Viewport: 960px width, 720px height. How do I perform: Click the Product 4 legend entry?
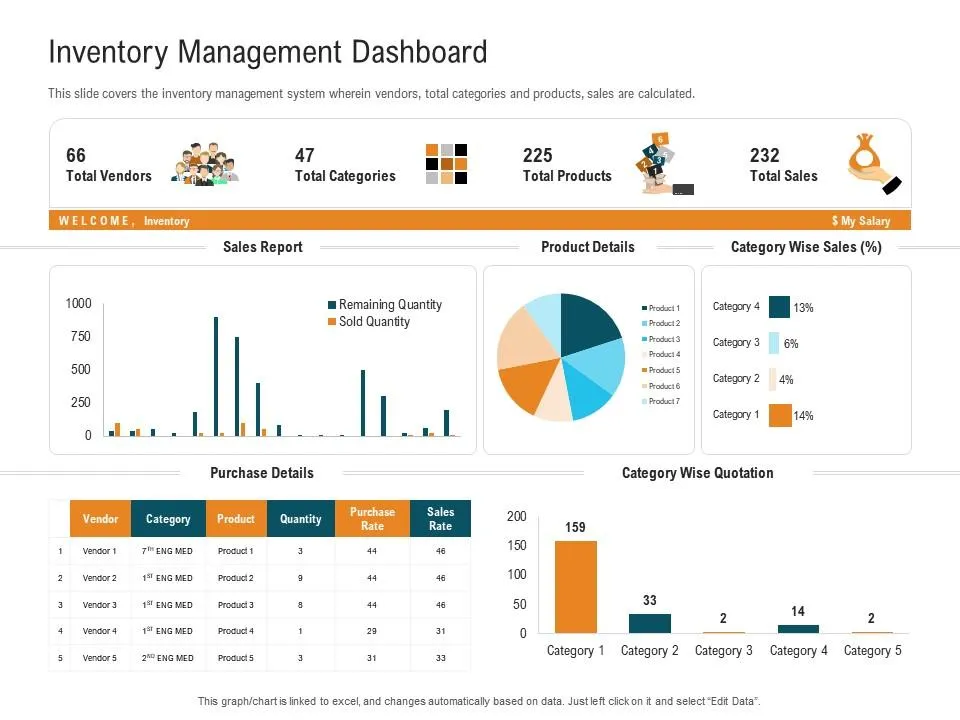[x=661, y=354]
